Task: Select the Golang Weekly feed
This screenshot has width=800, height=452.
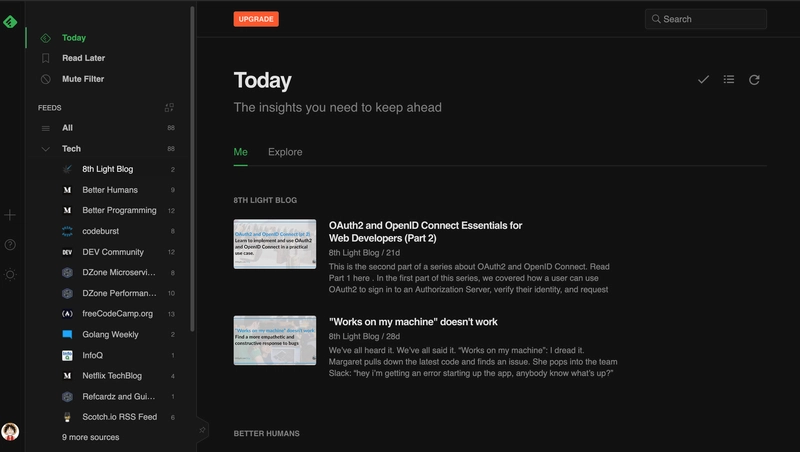Action: click(x=110, y=335)
